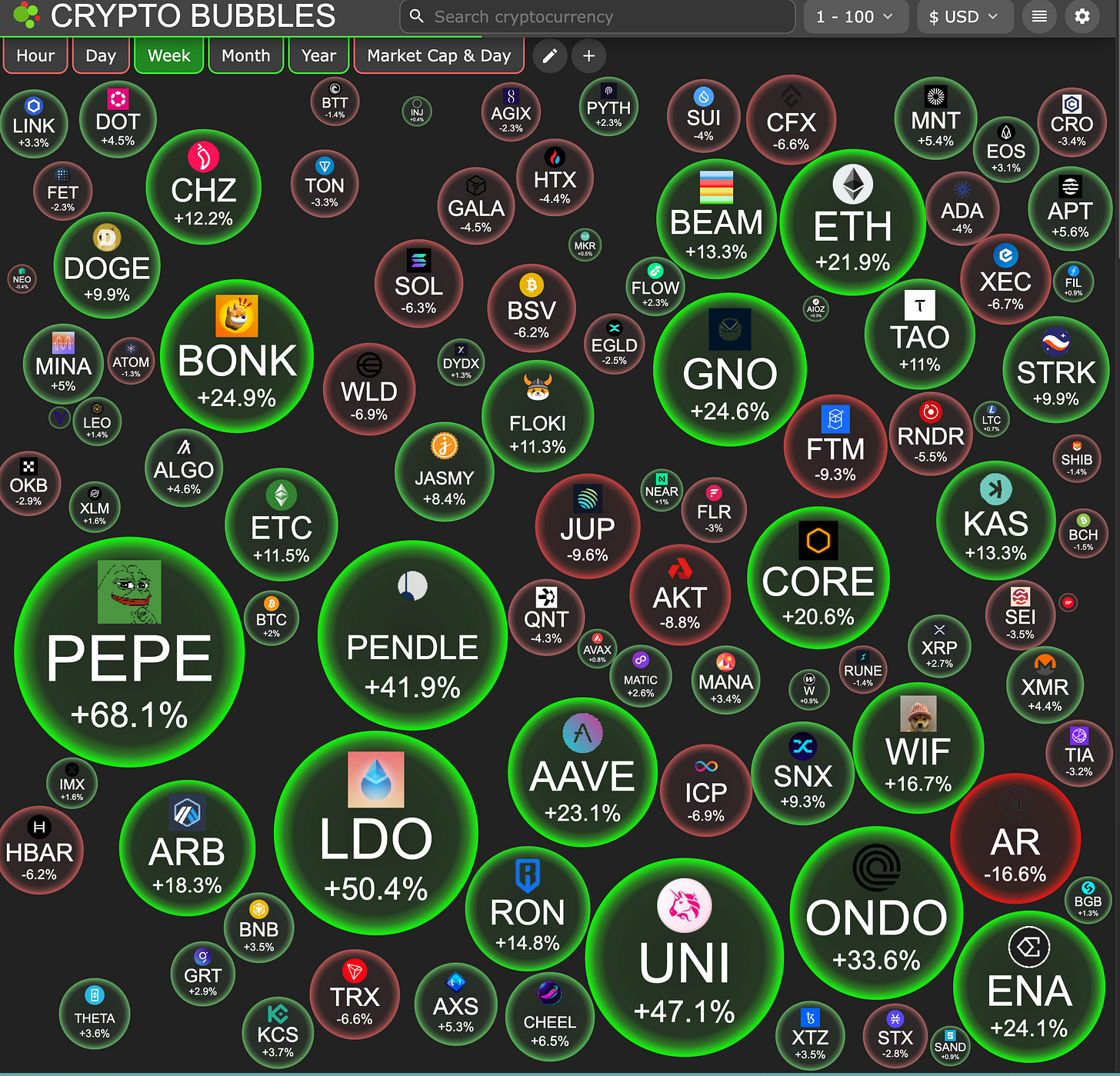Select the TAO bubble

(920, 334)
